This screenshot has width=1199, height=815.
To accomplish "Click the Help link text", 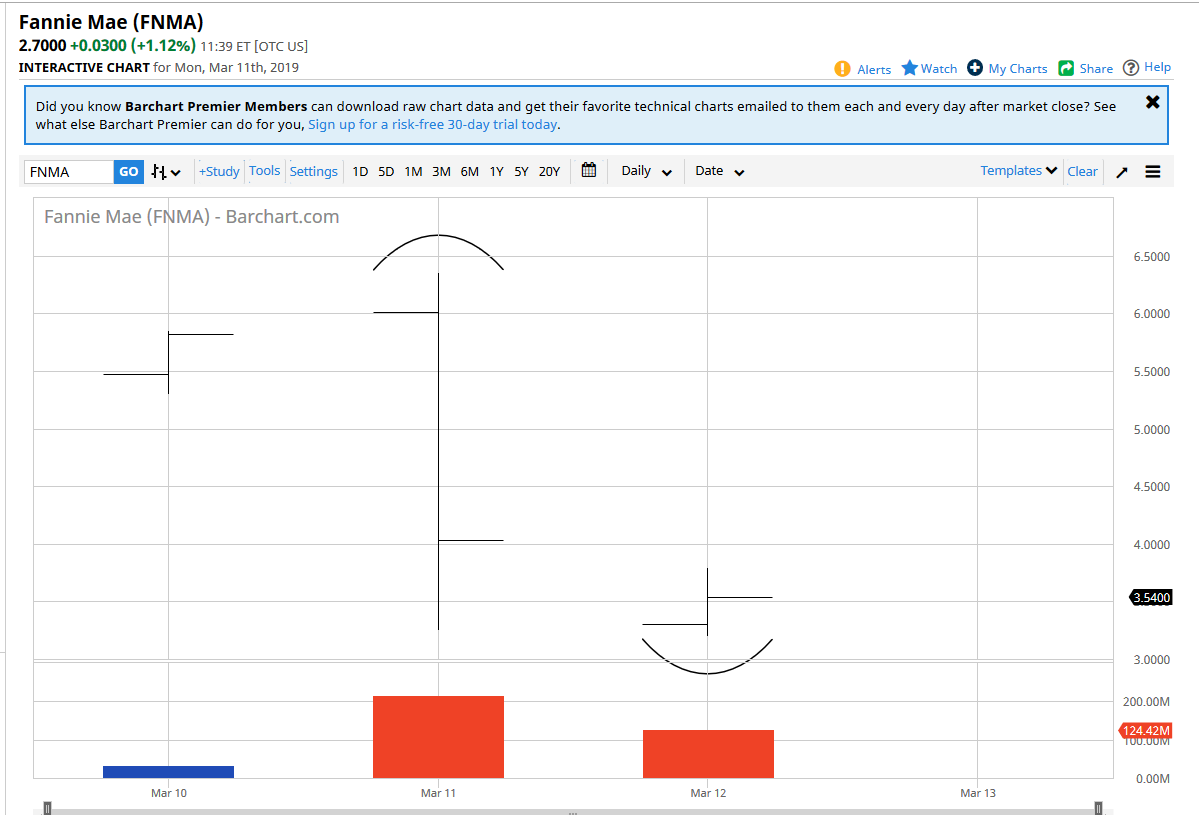I will (1157, 67).
